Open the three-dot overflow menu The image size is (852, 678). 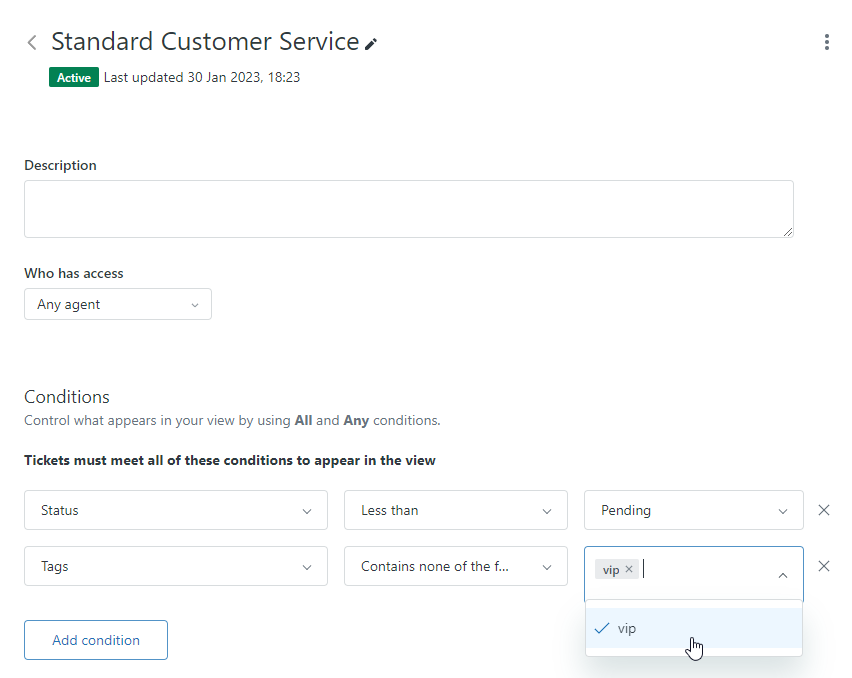pyautogui.click(x=827, y=42)
